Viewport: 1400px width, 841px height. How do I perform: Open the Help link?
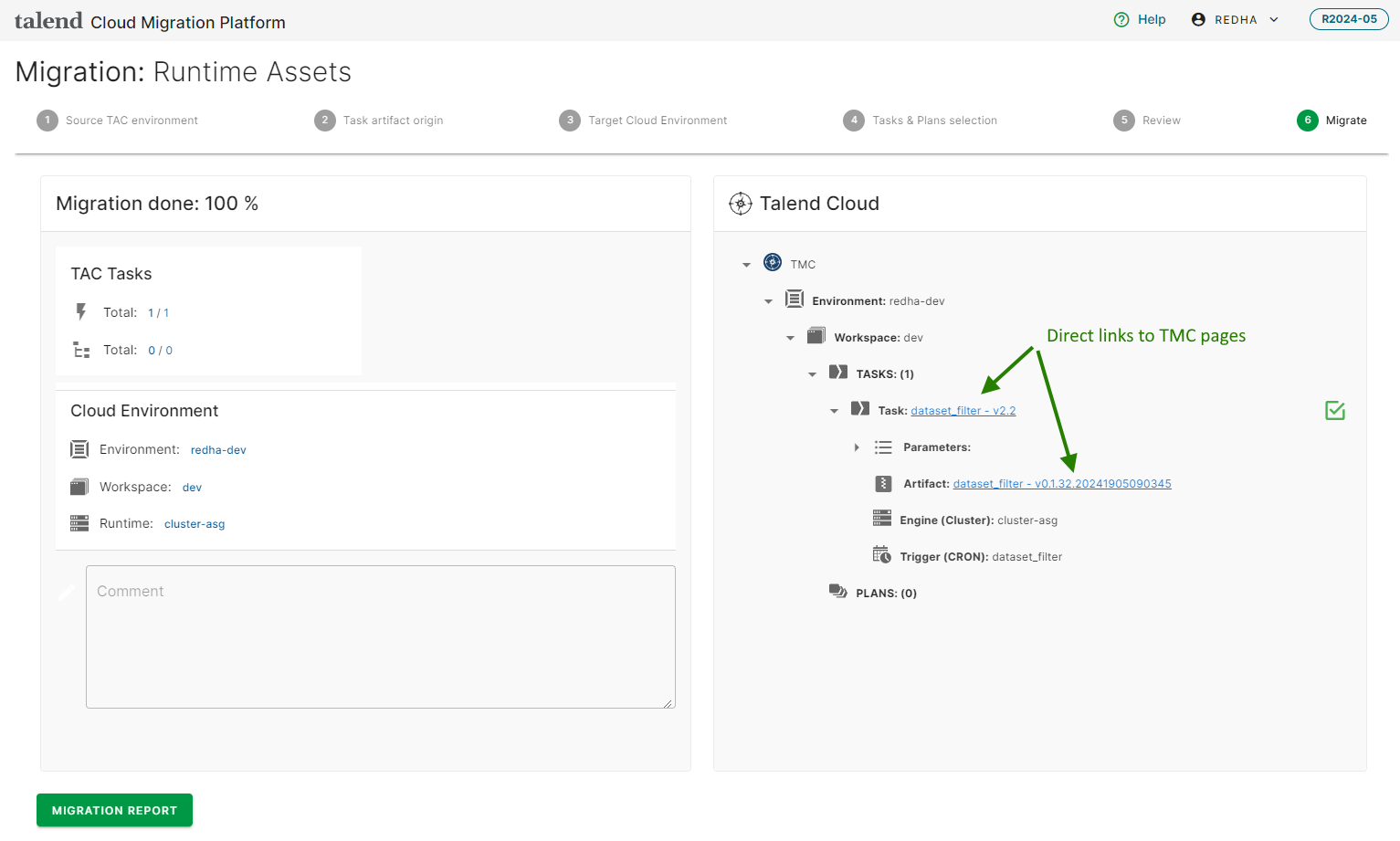[1152, 19]
